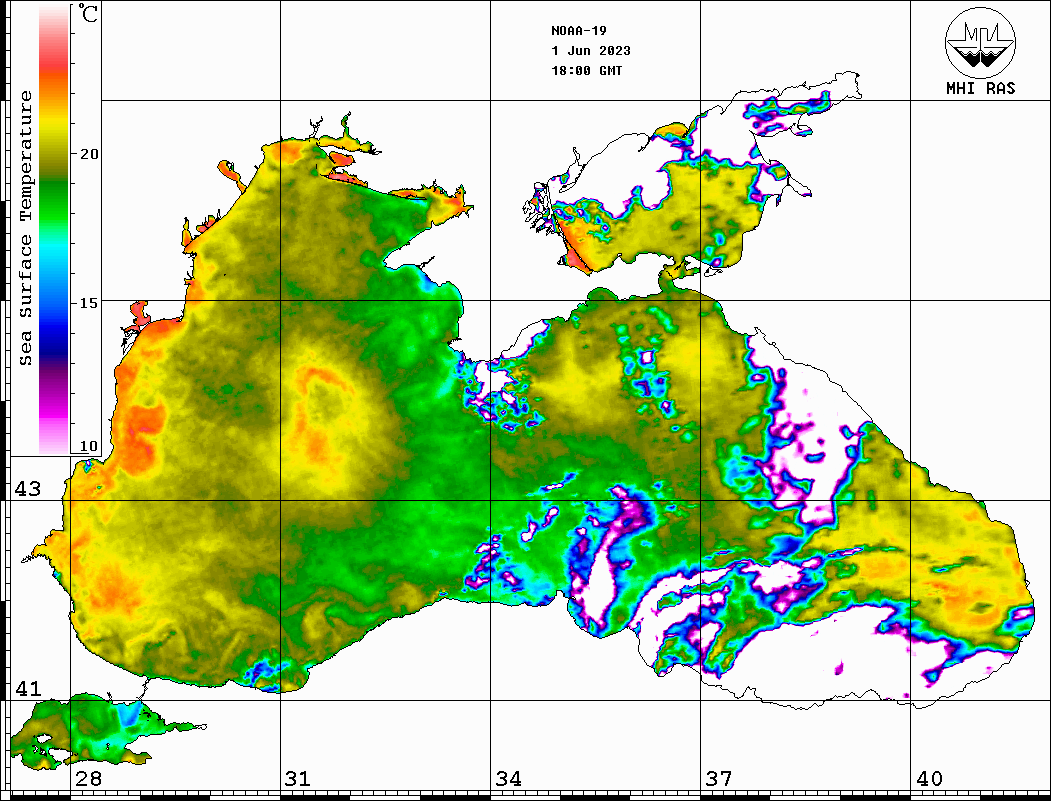Click longitude label 28
1051x801 pixels.
click(88, 779)
